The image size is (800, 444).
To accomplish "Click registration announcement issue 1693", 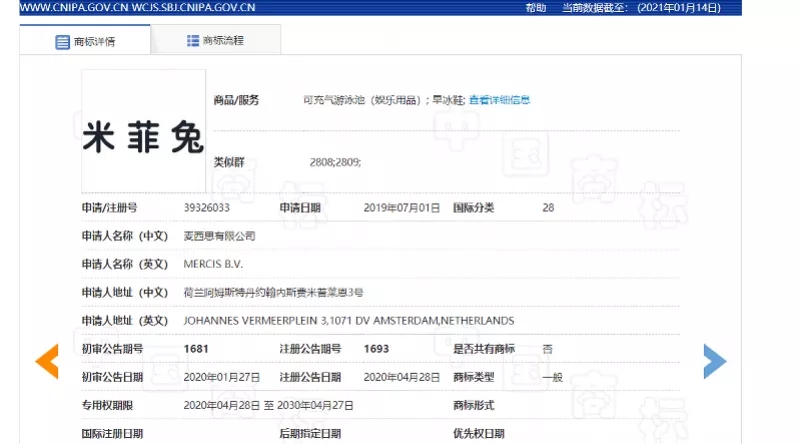I will [376, 349].
